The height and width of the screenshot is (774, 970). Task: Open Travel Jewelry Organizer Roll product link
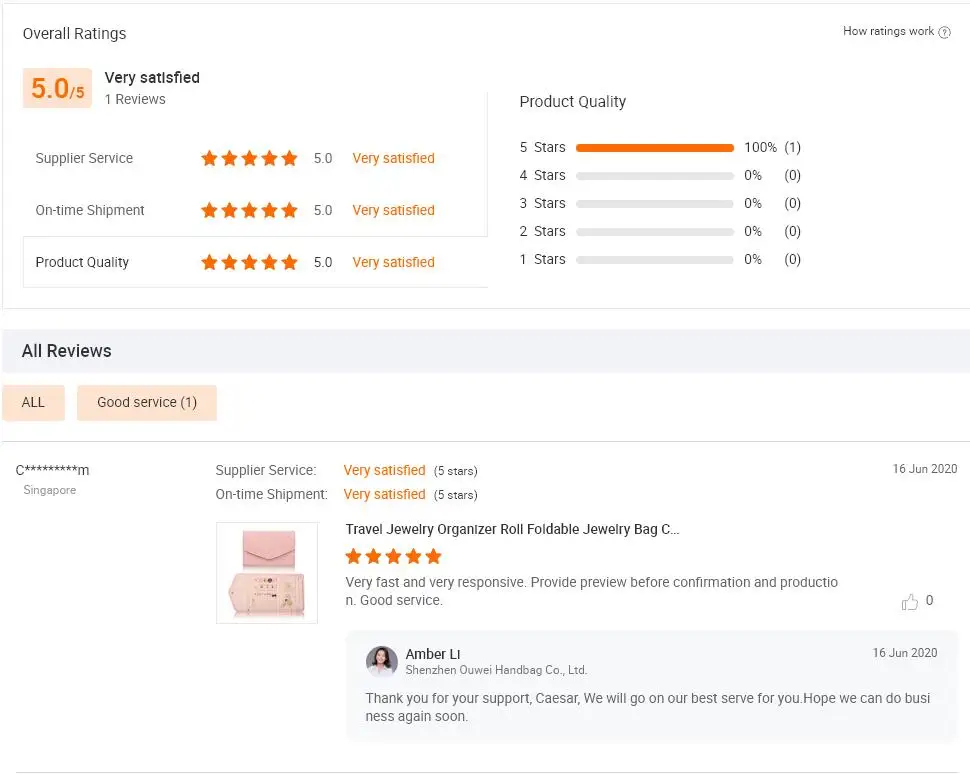(512, 529)
